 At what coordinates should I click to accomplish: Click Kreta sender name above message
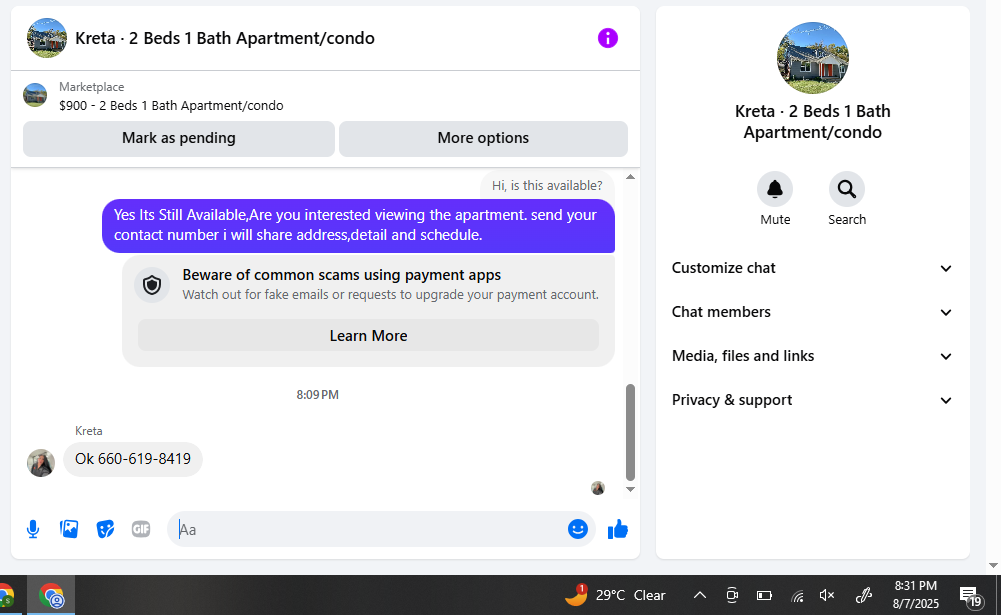click(89, 431)
